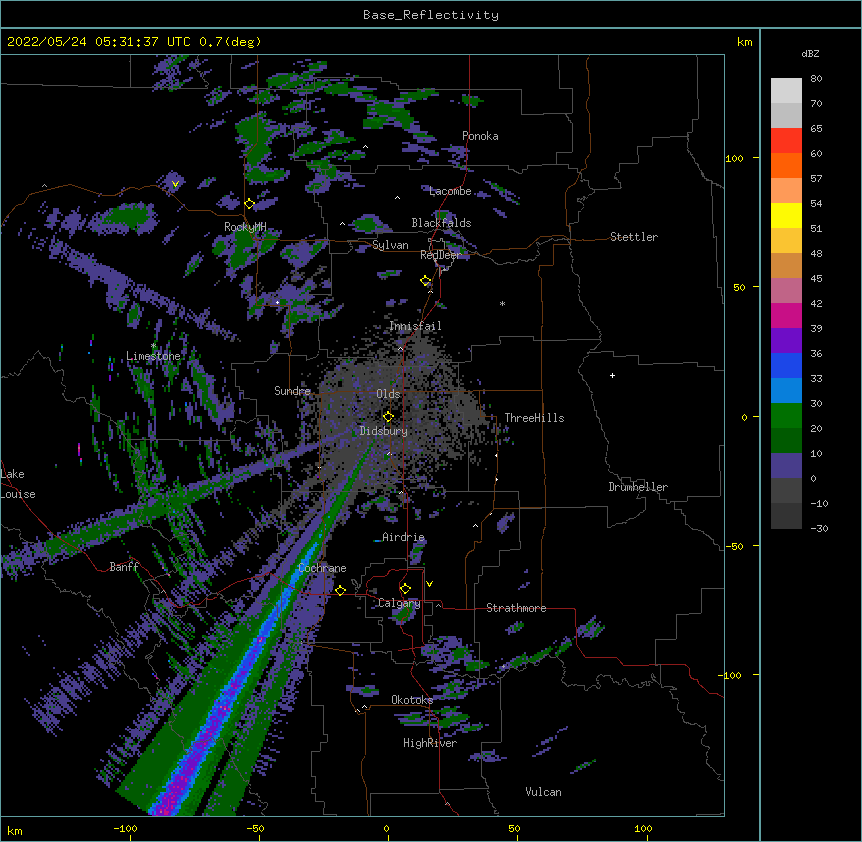Click the yellow diamond marker below Cochrane
This screenshot has height=842, width=862.
(x=340, y=590)
